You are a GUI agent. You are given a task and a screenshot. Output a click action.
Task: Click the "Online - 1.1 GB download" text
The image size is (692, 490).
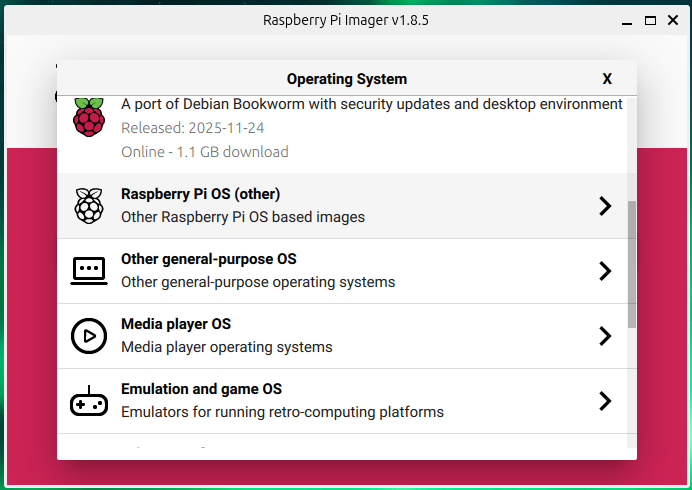(x=204, y=152)
